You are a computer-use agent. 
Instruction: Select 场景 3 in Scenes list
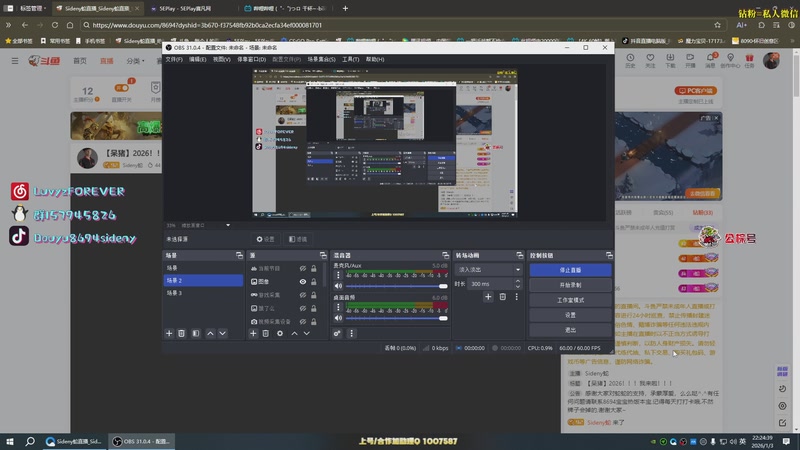click(203, 293)
